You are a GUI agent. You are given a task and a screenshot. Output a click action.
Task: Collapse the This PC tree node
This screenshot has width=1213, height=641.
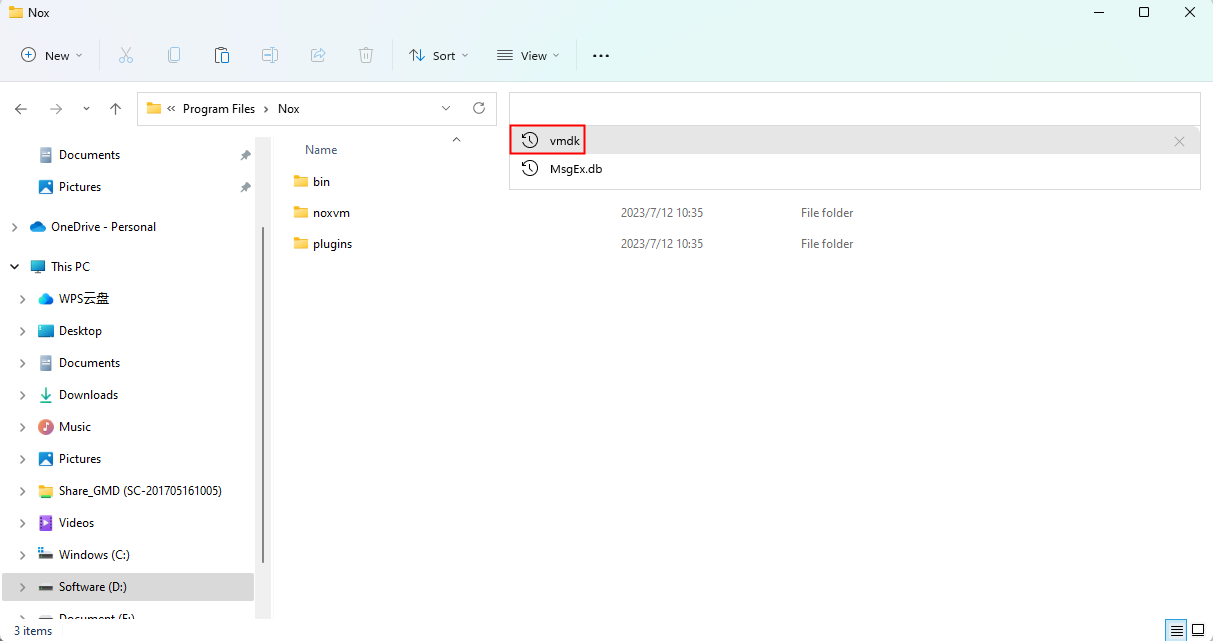14,267
